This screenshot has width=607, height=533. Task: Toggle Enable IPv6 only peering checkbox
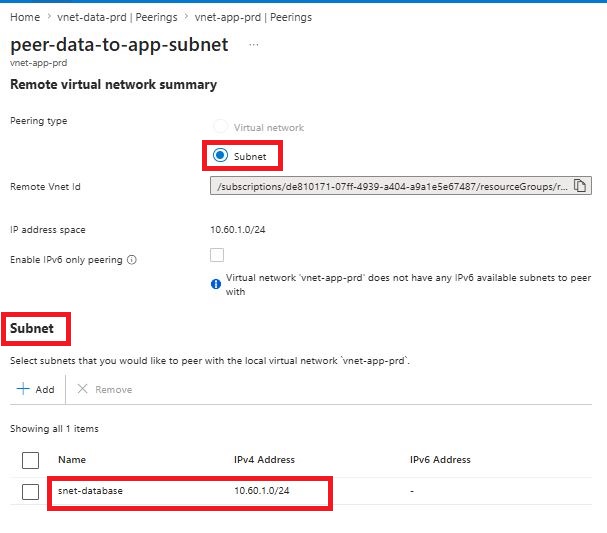click(x=217, y=255)
